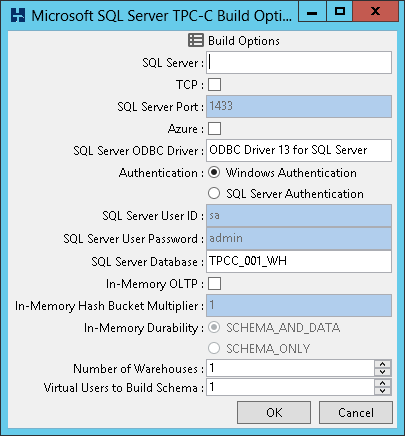Click the Number of Warehouses value box
The image size is (405, 436).
[x=290, y=368]
